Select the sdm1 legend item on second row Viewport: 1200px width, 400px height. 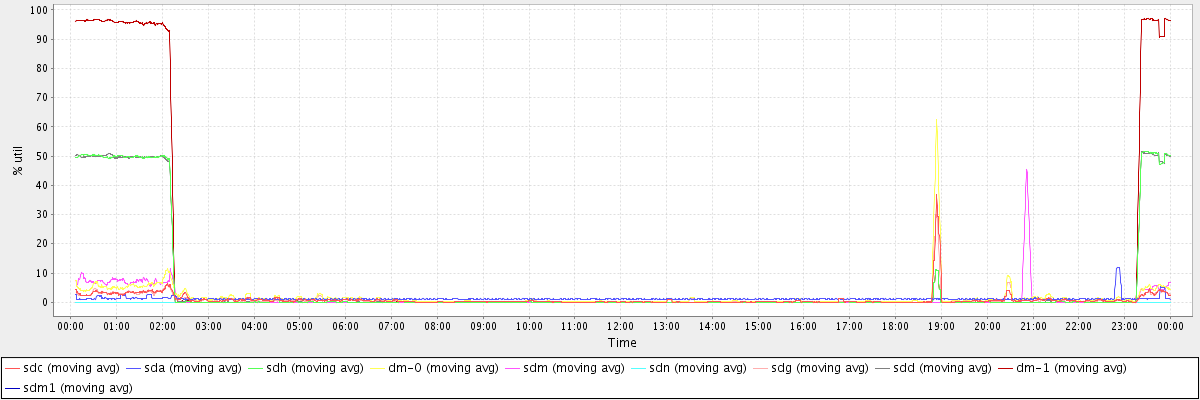click(69, 388)
